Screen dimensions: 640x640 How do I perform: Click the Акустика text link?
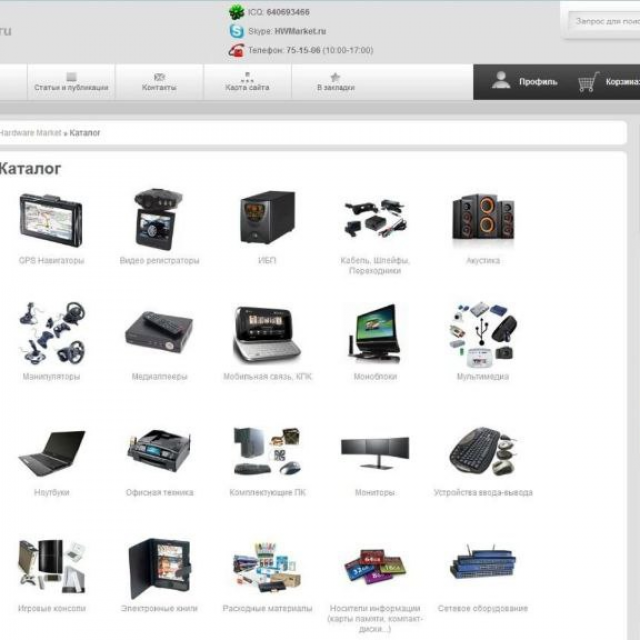[483, 260]
